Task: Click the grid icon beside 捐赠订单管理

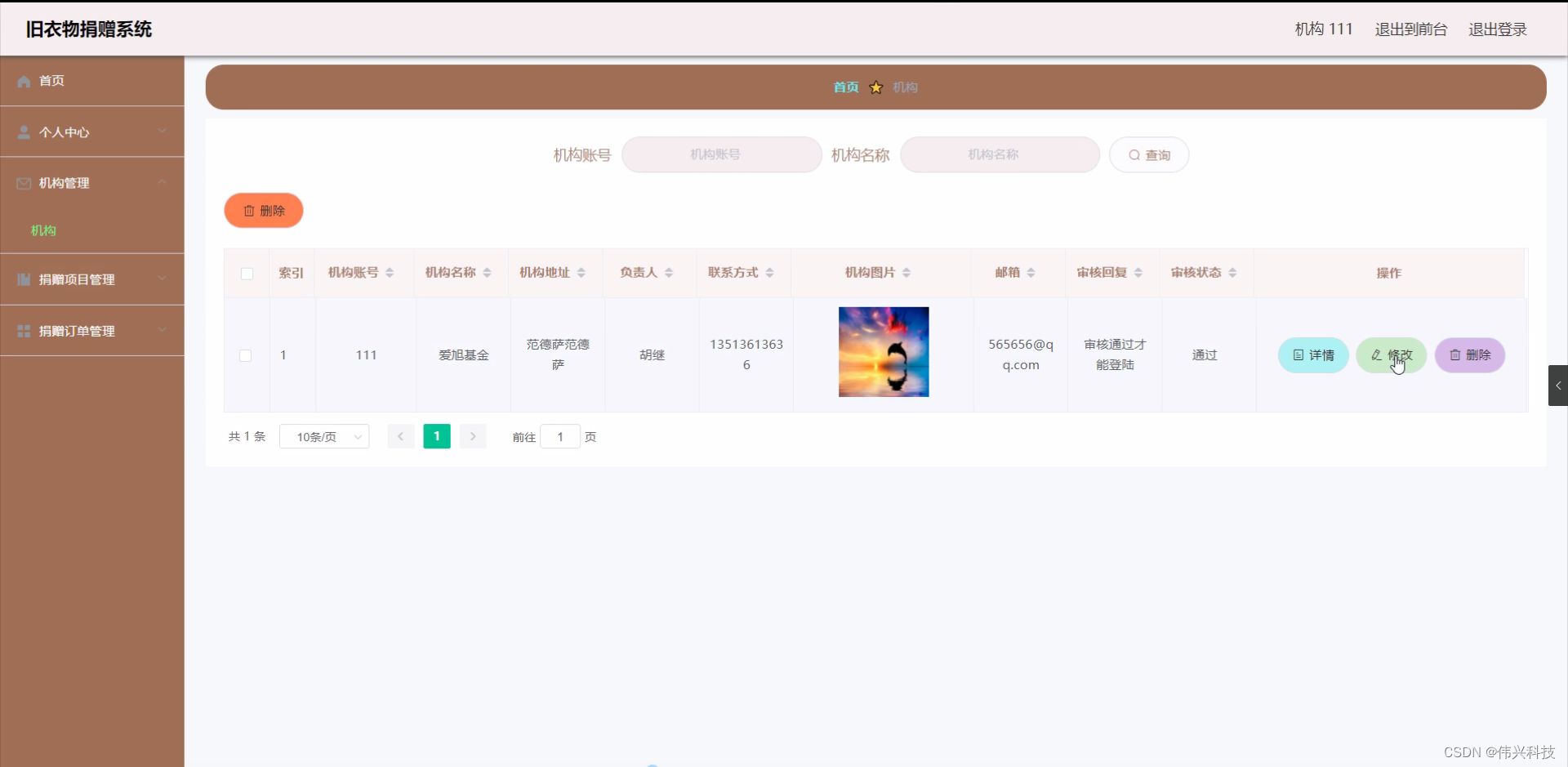Action: coord(23,331)
